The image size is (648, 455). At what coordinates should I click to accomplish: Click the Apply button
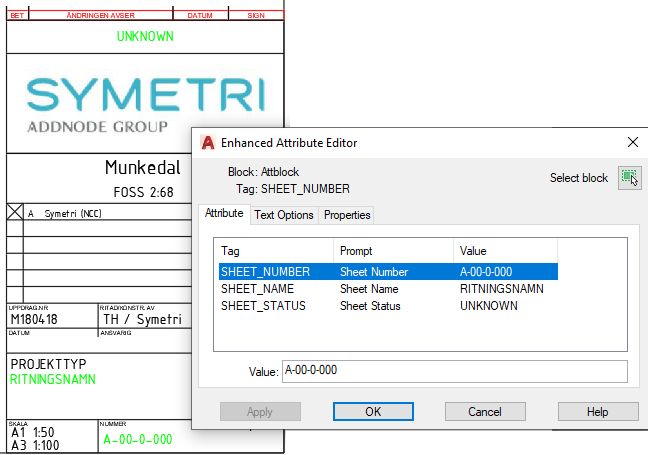[x=260, y=412]
